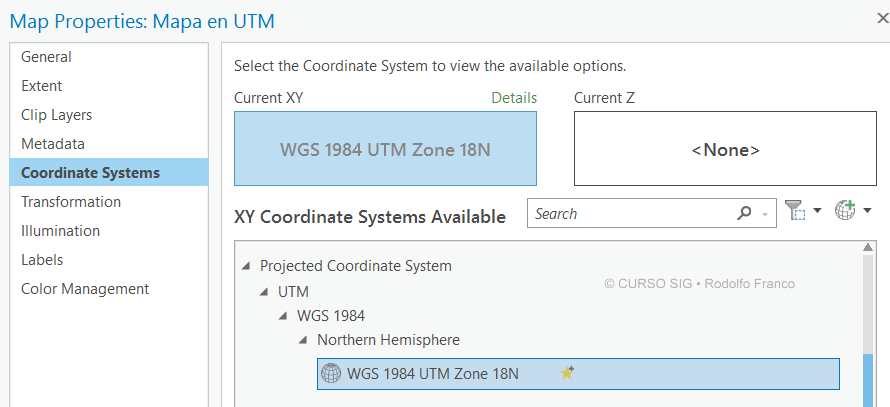The height and width of the screenshot is (407, 890).
Task: Switch to the Transformation page
Action: pos(71,202)
